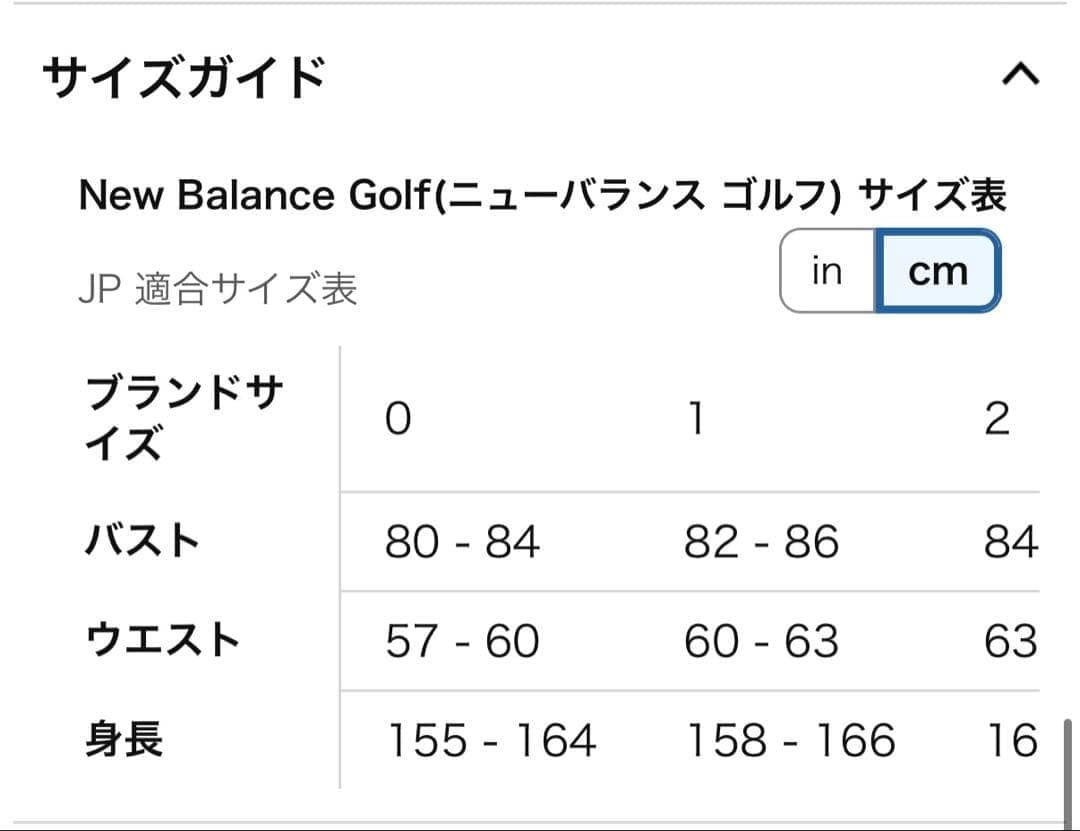Select height range 155 - 164
The image size is (1080, 831).
tap(490, 738)
